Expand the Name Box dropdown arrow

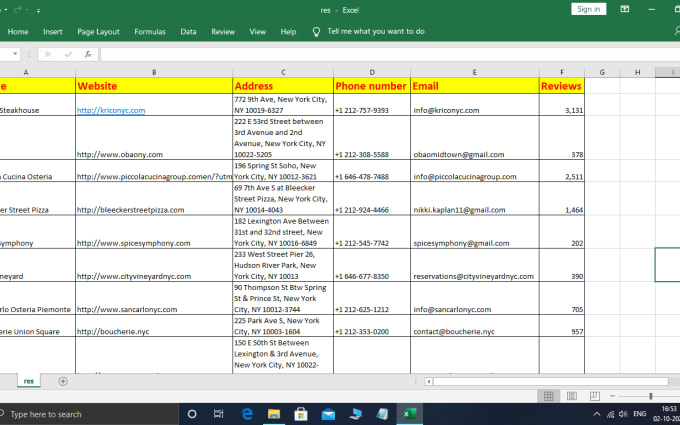pos(15,54)
